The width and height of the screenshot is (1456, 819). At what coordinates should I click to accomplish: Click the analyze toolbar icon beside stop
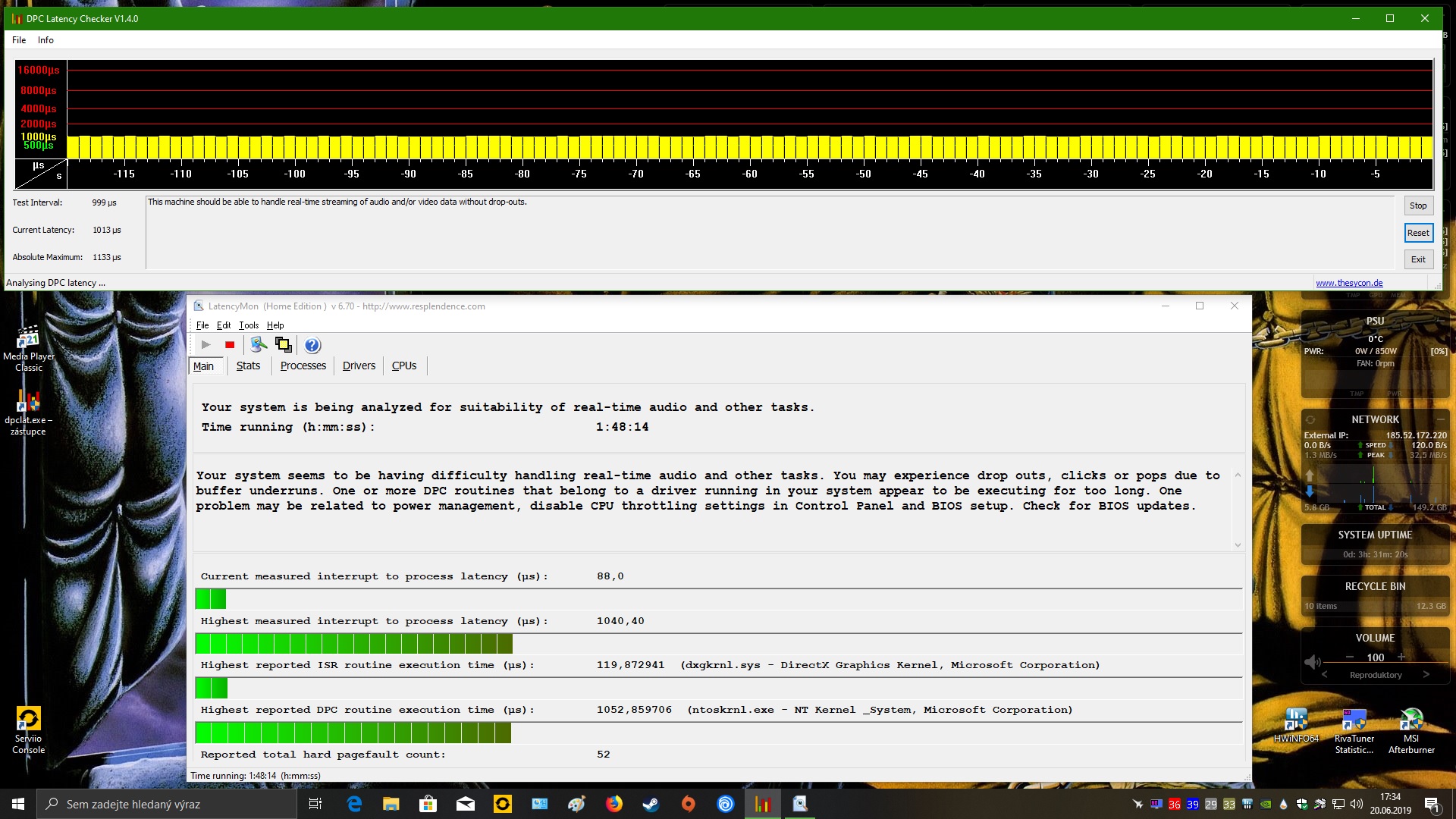coord(259,345)
